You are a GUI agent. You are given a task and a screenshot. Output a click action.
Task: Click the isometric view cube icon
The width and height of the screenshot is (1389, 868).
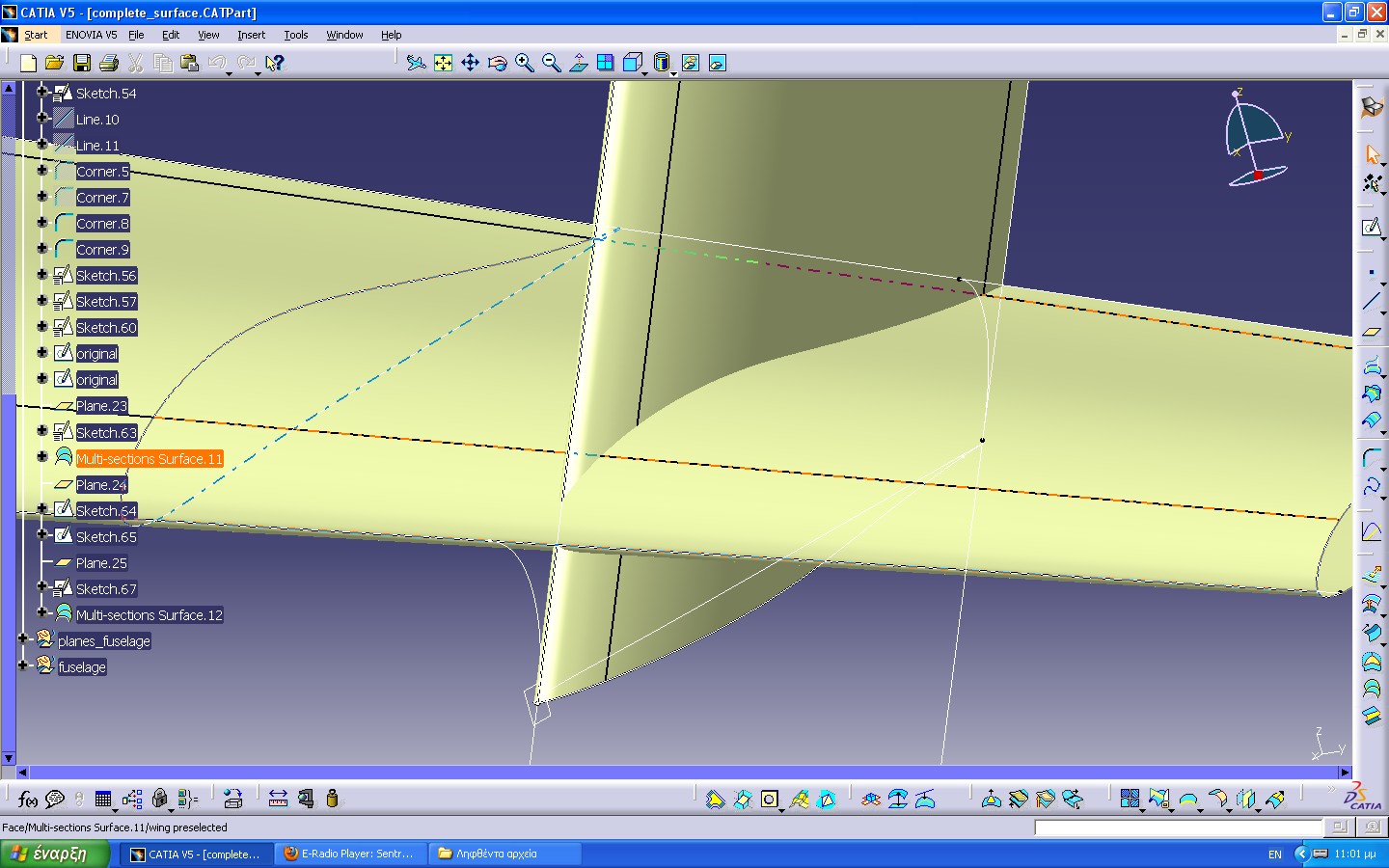tap(632, 63)
